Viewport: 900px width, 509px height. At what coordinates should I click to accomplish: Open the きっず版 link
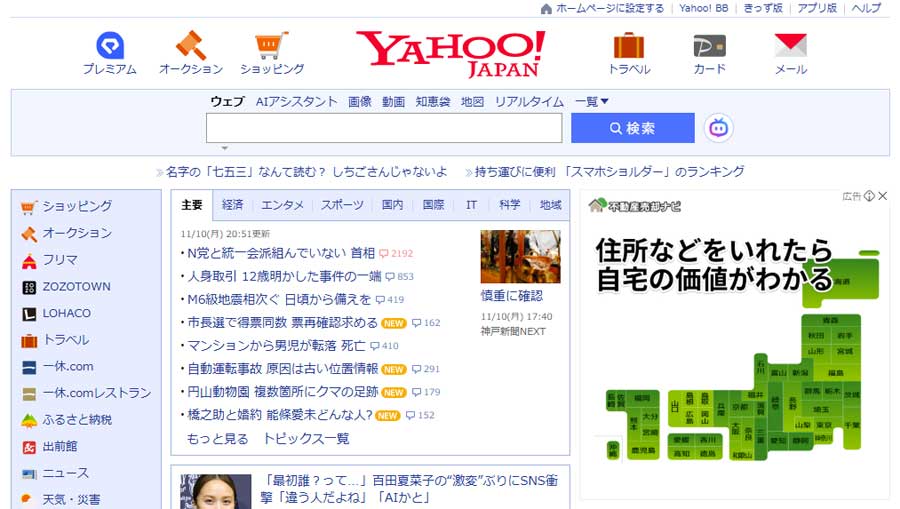(763, 9)
